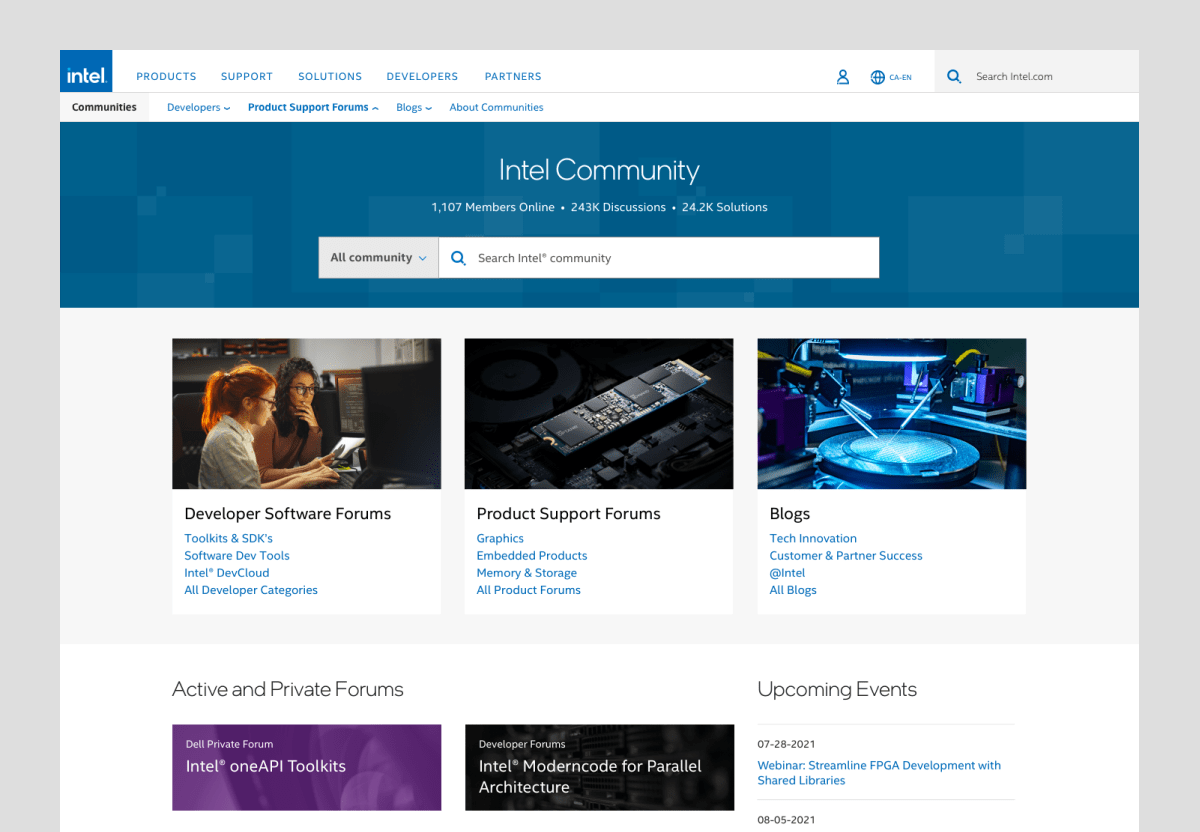Open About Communities link
The width and height of the screenshot is (1200, 832).
tap(496, 107)
